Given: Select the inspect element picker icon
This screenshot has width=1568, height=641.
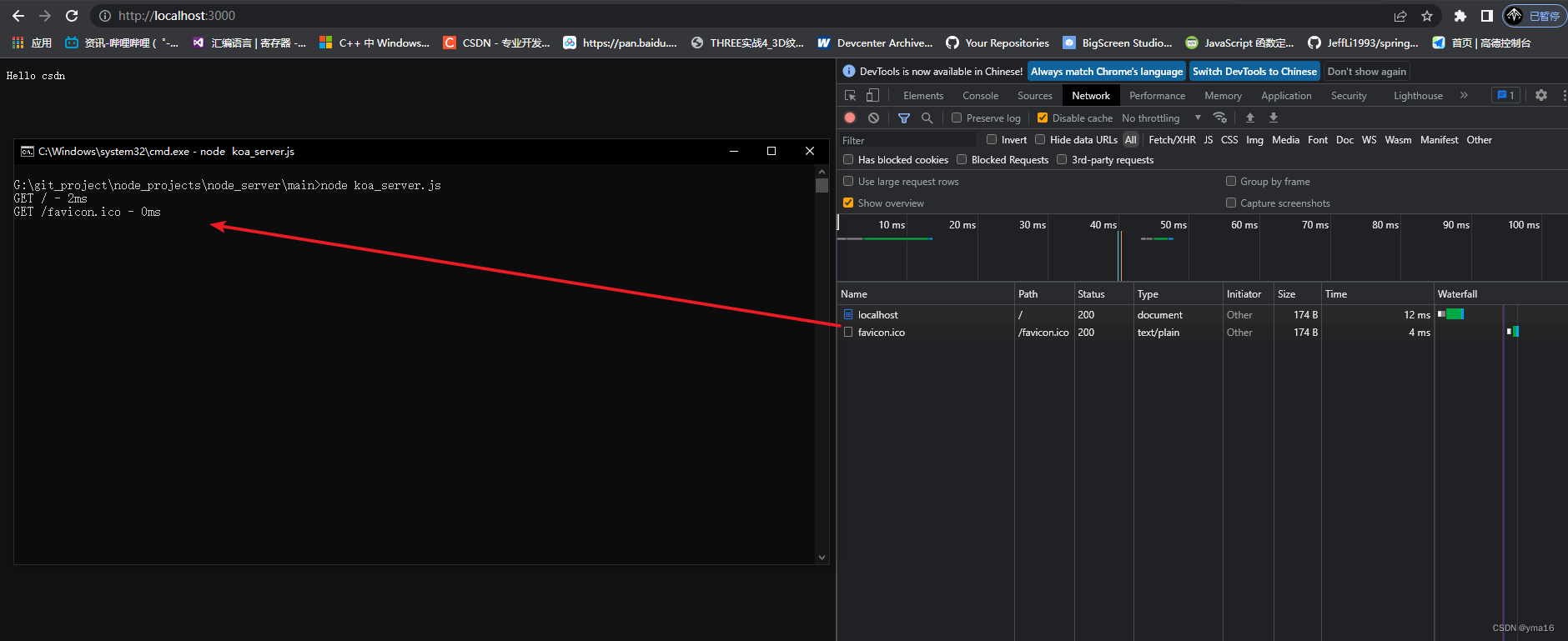Looking at the screenshot, I should click(850, 96).
